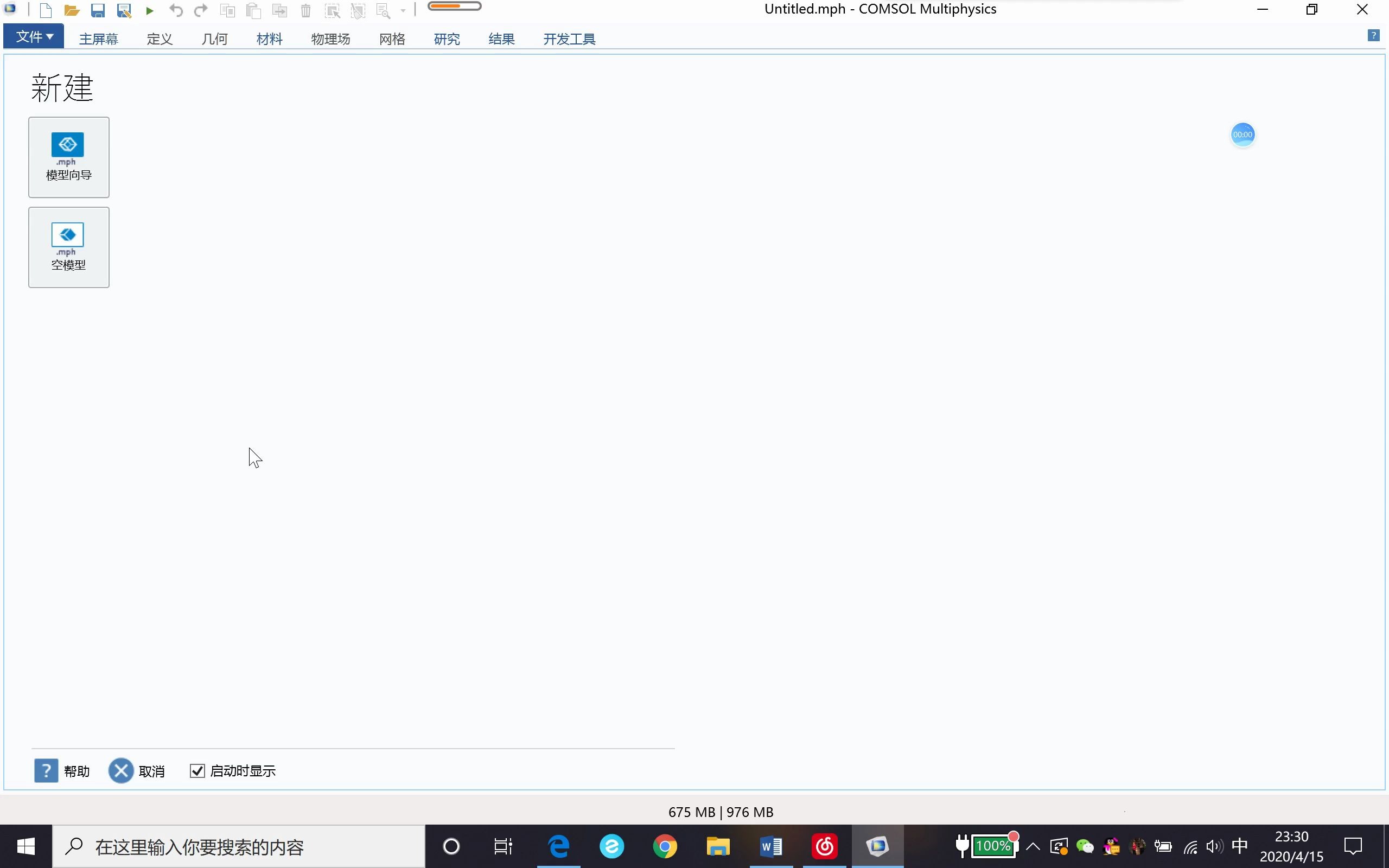The image size is (1389, 868).
Task: Open the 文件 dropdown menu
Action: coord(34,37)
